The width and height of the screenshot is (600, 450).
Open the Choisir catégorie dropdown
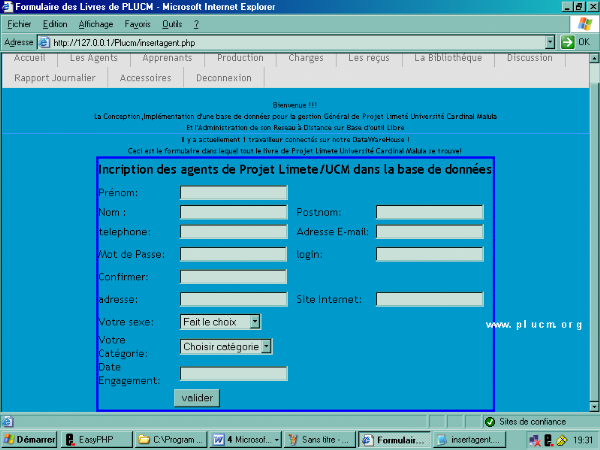[x=226, y=347]
